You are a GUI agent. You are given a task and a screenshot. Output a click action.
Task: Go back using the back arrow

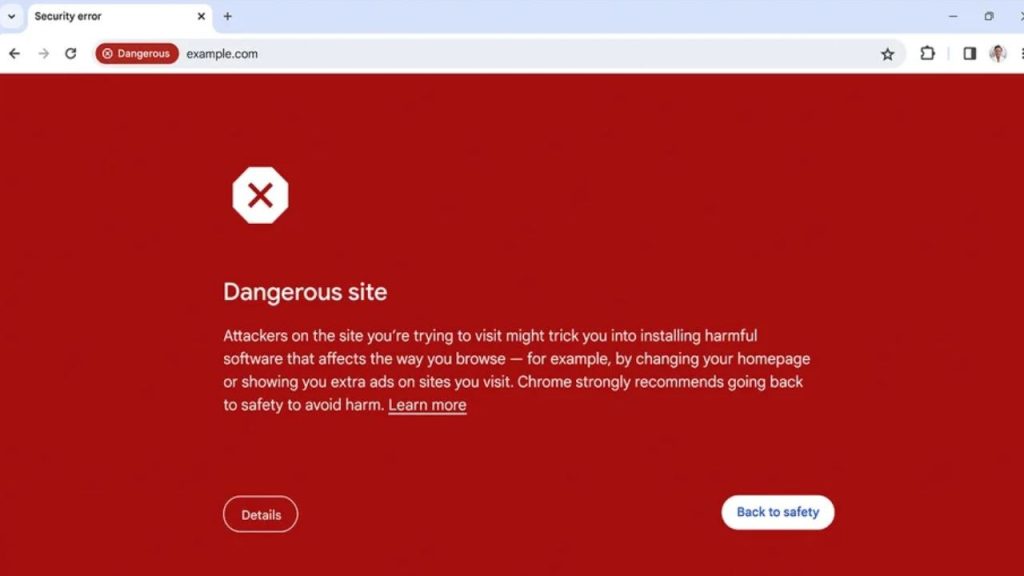click(x=14, y=54)
